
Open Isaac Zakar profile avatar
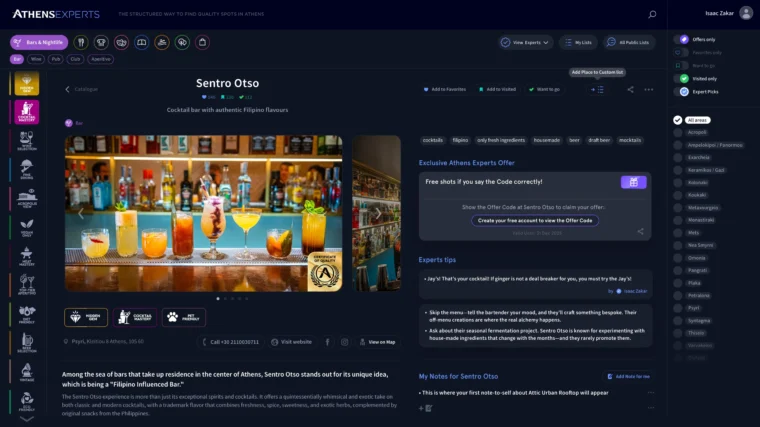[x=684, y=14]
